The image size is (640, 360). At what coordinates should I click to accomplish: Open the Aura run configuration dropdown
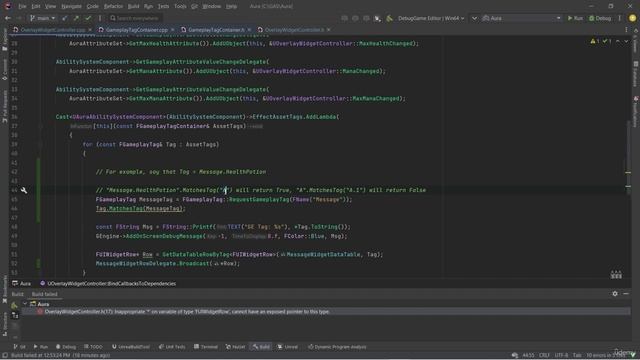[x=521, y=18]
